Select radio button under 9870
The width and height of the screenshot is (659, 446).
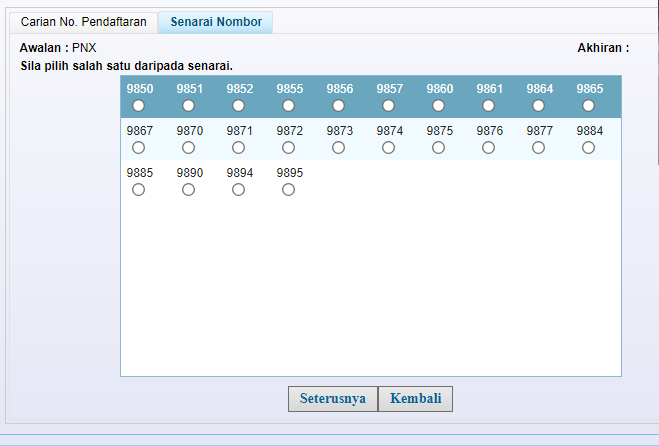point(188,148)
